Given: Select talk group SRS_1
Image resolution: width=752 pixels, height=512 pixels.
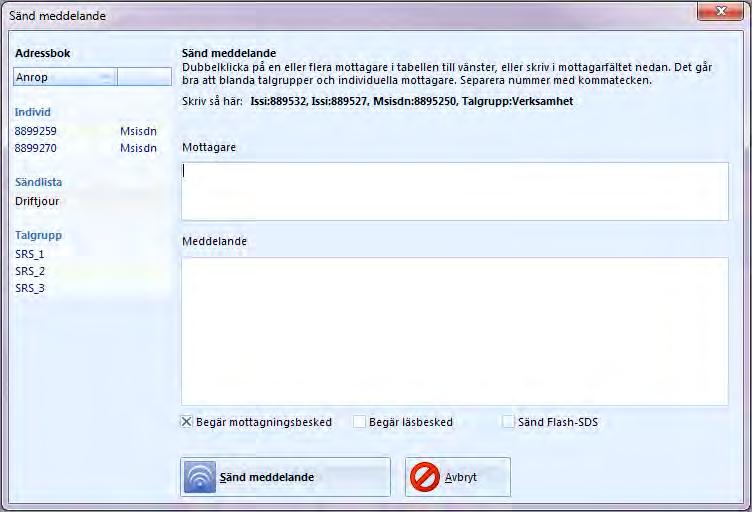Looking at the screenshot, I should pos(30,254).
